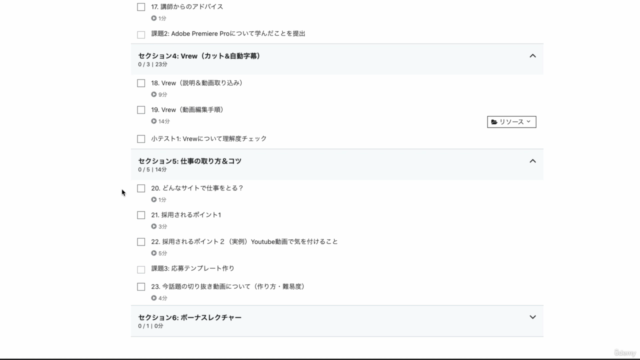
Task: Click the セクション4: Vrew header title
Action: click(199, 56)
